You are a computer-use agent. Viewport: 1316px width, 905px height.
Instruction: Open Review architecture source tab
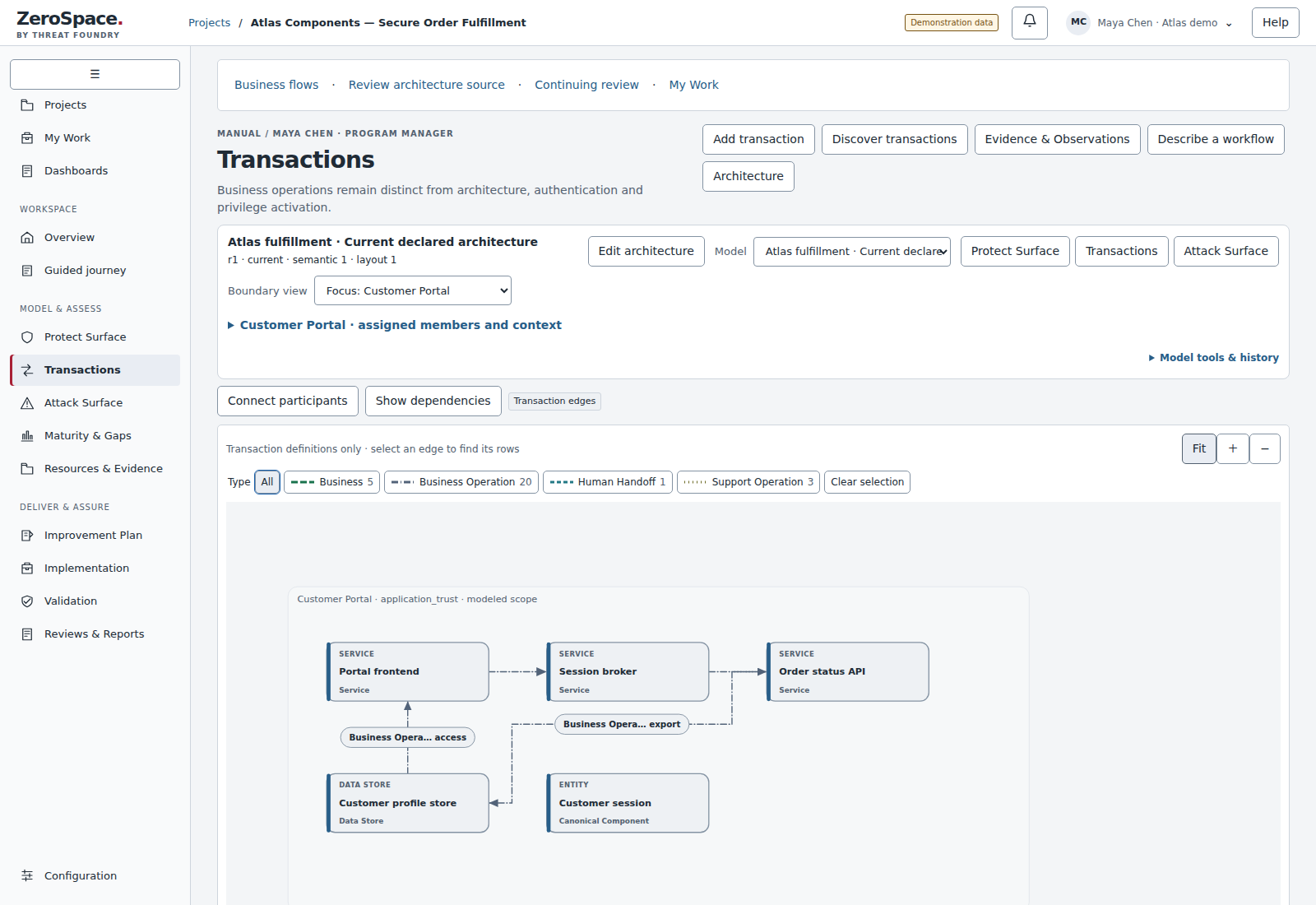(427, 85)
